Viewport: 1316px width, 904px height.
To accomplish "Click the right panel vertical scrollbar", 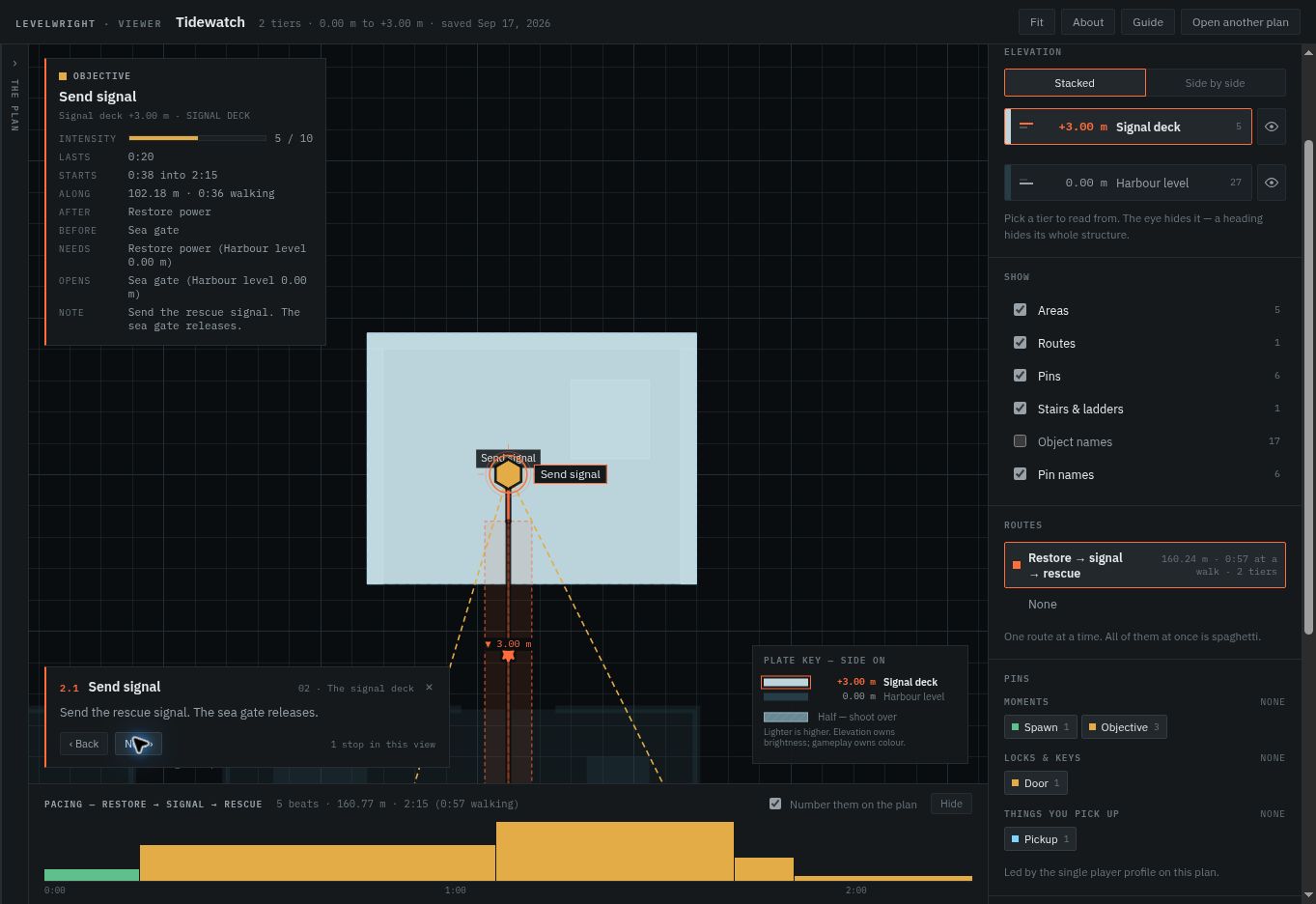I will pos(1308,386).
